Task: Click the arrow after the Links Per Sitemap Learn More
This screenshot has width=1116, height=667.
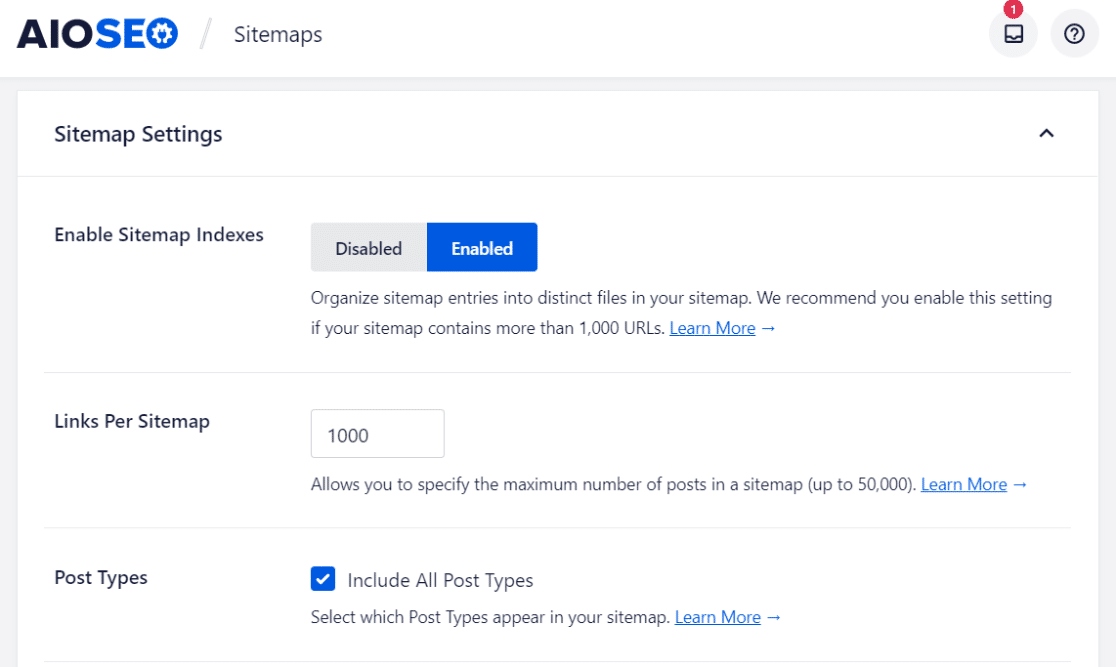Action: click(1020, 484)
